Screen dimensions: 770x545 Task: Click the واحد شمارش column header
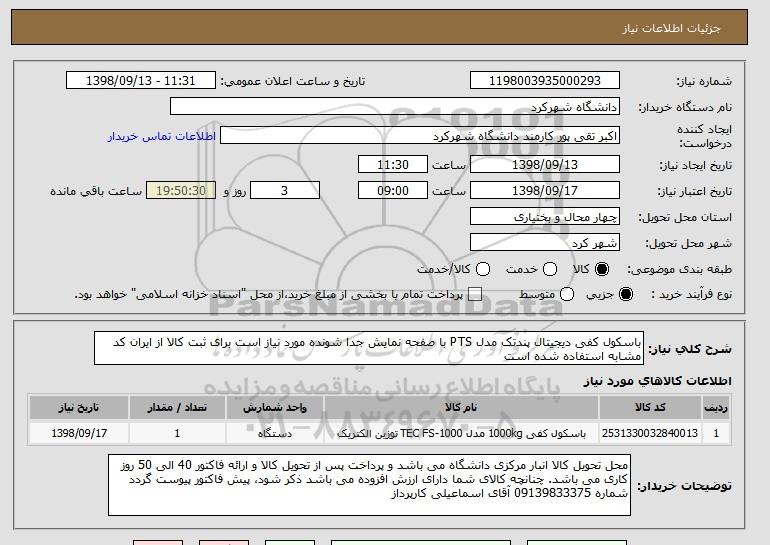(275, 408)
